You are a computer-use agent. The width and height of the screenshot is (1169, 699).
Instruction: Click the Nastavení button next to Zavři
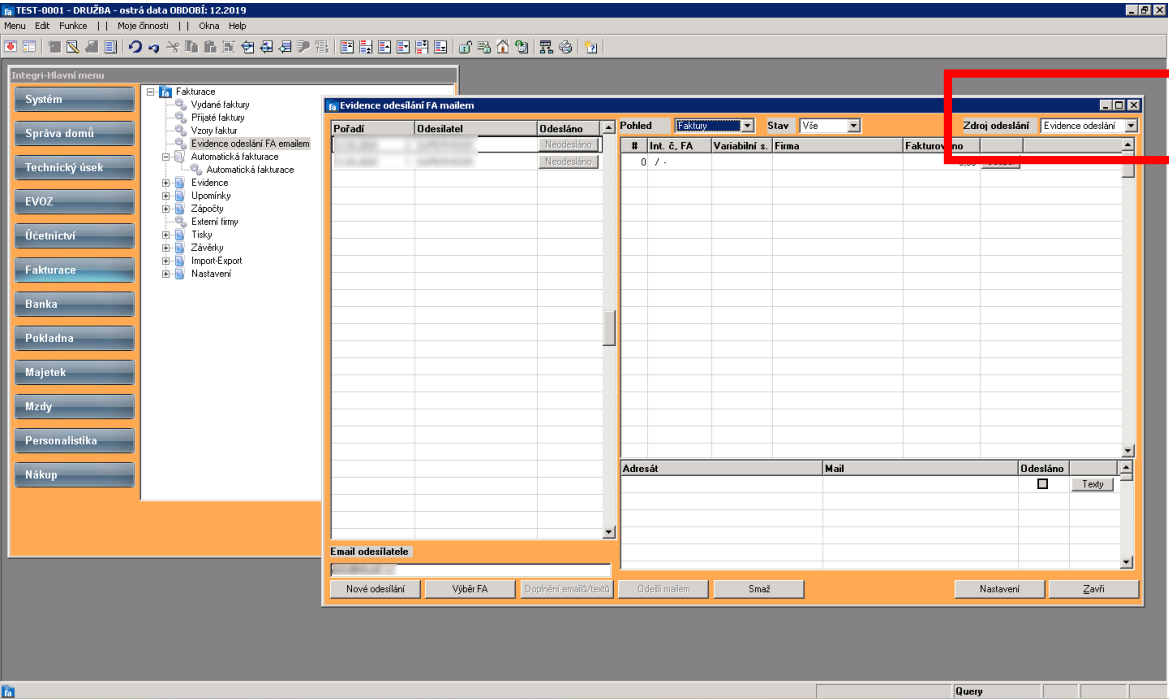coord(1000,589)
